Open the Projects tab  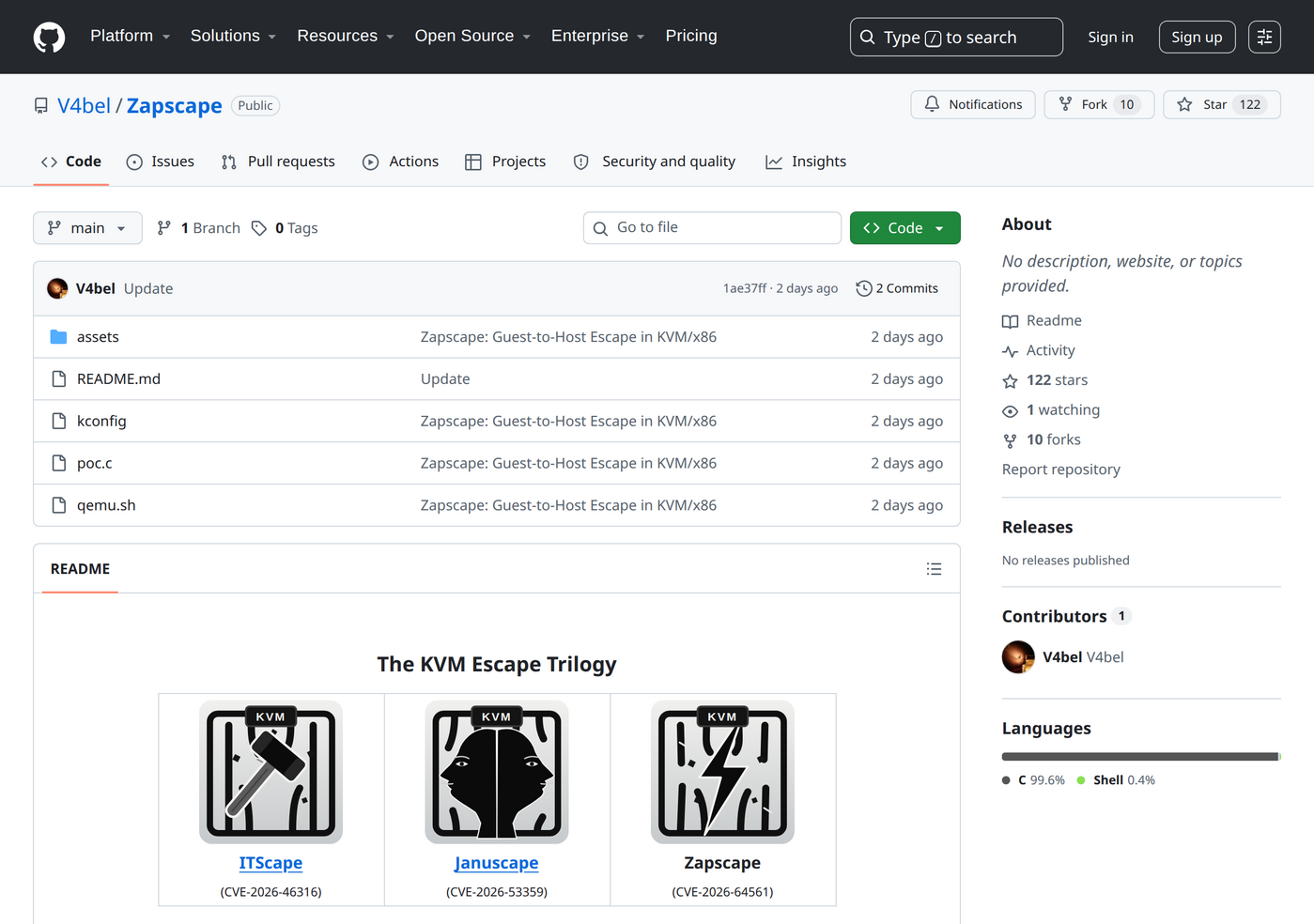coord(505,162)
